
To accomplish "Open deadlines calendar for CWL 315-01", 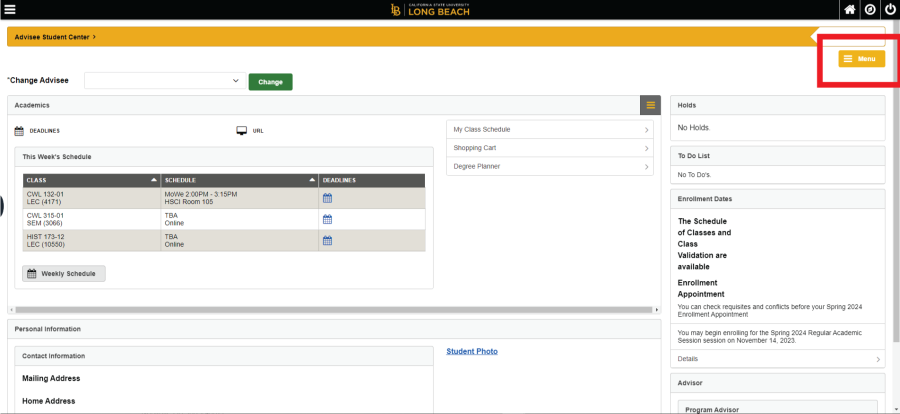I will [327, 219].
